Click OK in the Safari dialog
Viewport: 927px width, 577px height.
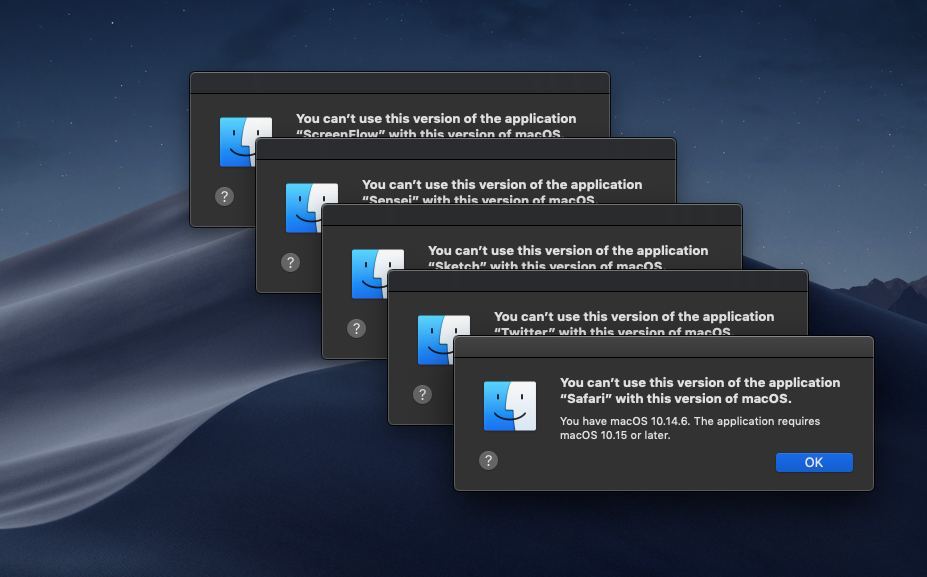pyautogui.click(x=814, y=462)
